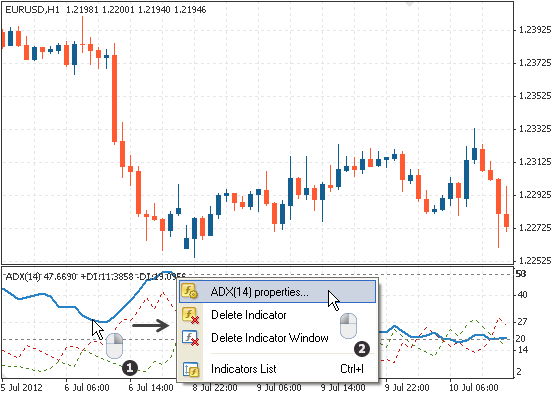Click the Delete Indicator Window icon
The height and width of the screenshot is (398, 555).
[190, 338]
